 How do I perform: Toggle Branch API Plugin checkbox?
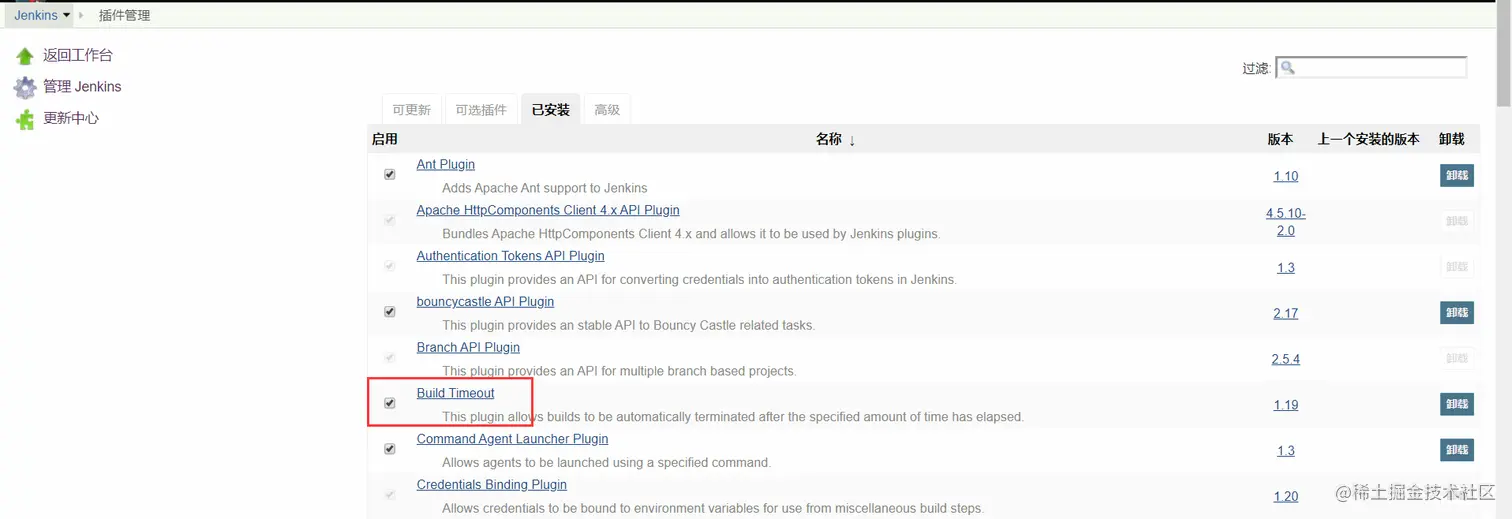click(x=390, y=357)
